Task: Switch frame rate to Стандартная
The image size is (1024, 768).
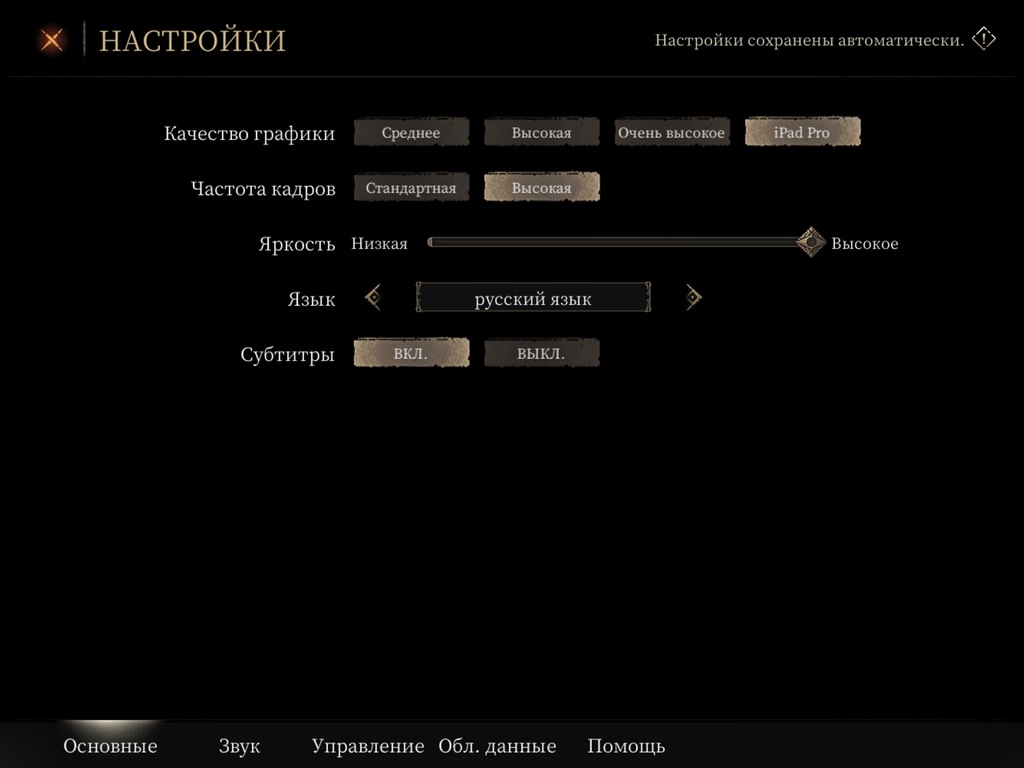Action: pos(411,188)
